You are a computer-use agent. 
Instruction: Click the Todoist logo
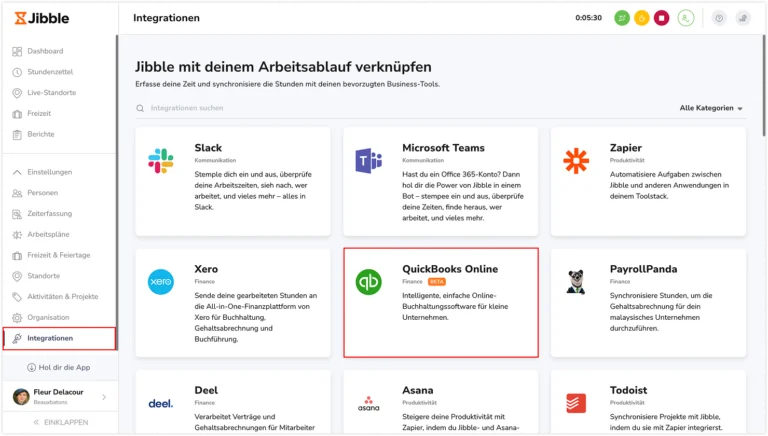pyautogui.click(x=576, y=403)
